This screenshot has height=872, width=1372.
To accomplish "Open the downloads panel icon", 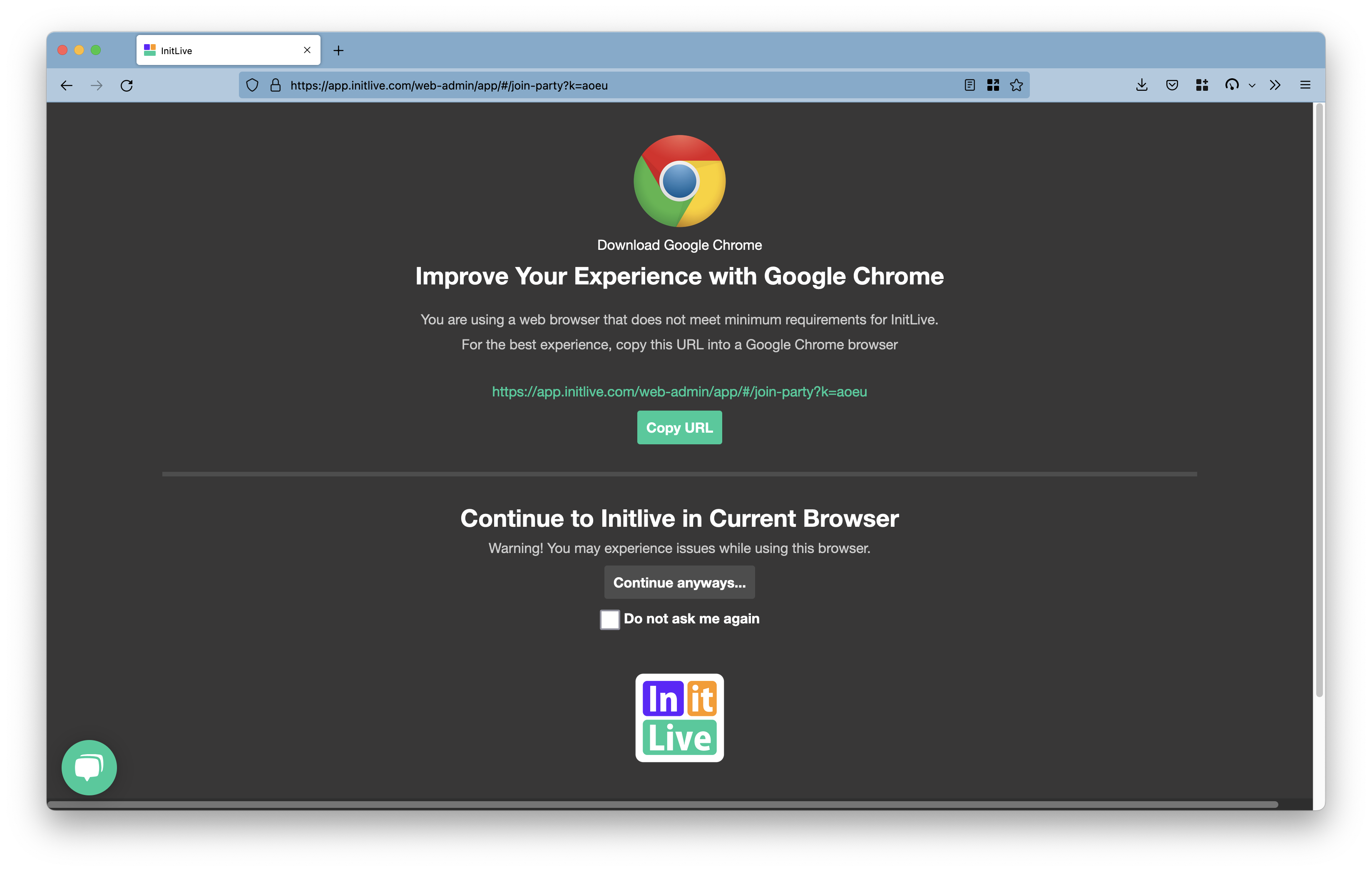I will coord(1141,85).
